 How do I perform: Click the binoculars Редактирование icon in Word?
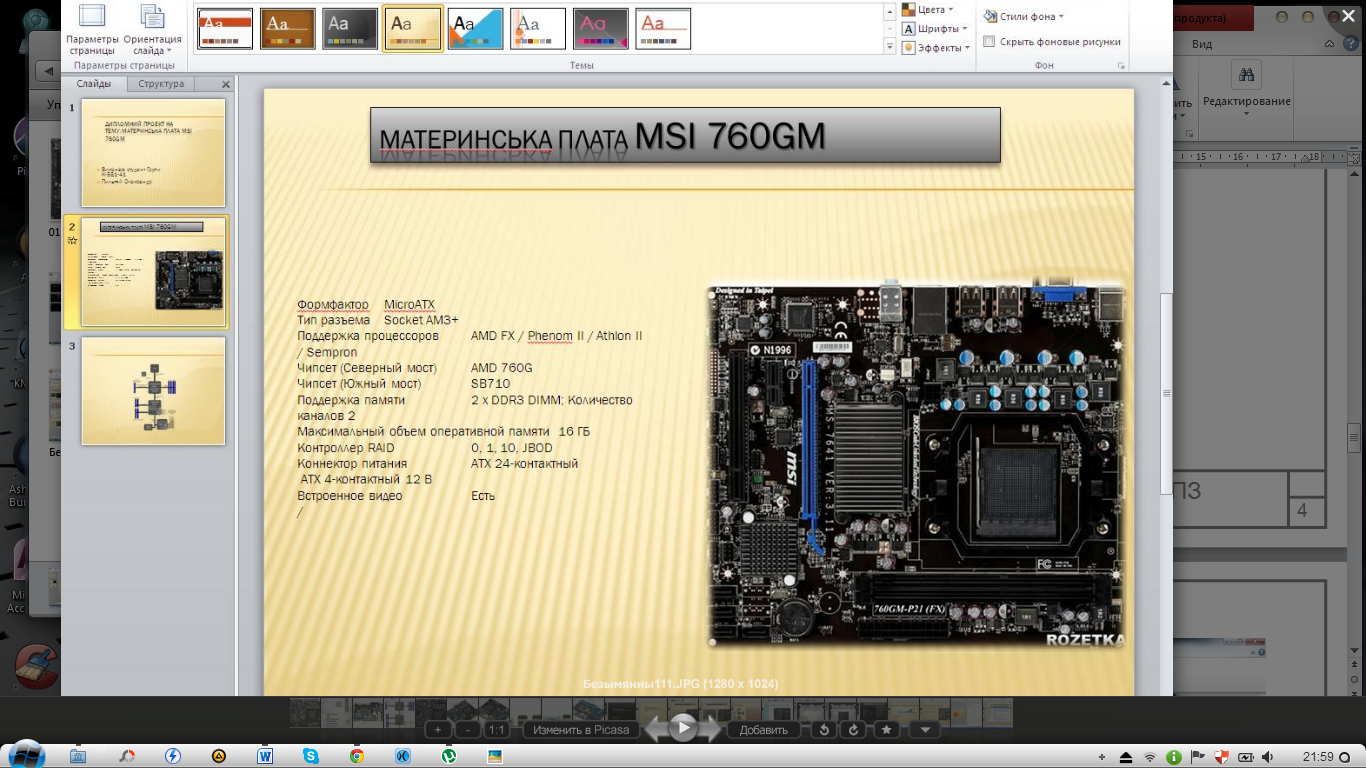tap(1246, 76)
